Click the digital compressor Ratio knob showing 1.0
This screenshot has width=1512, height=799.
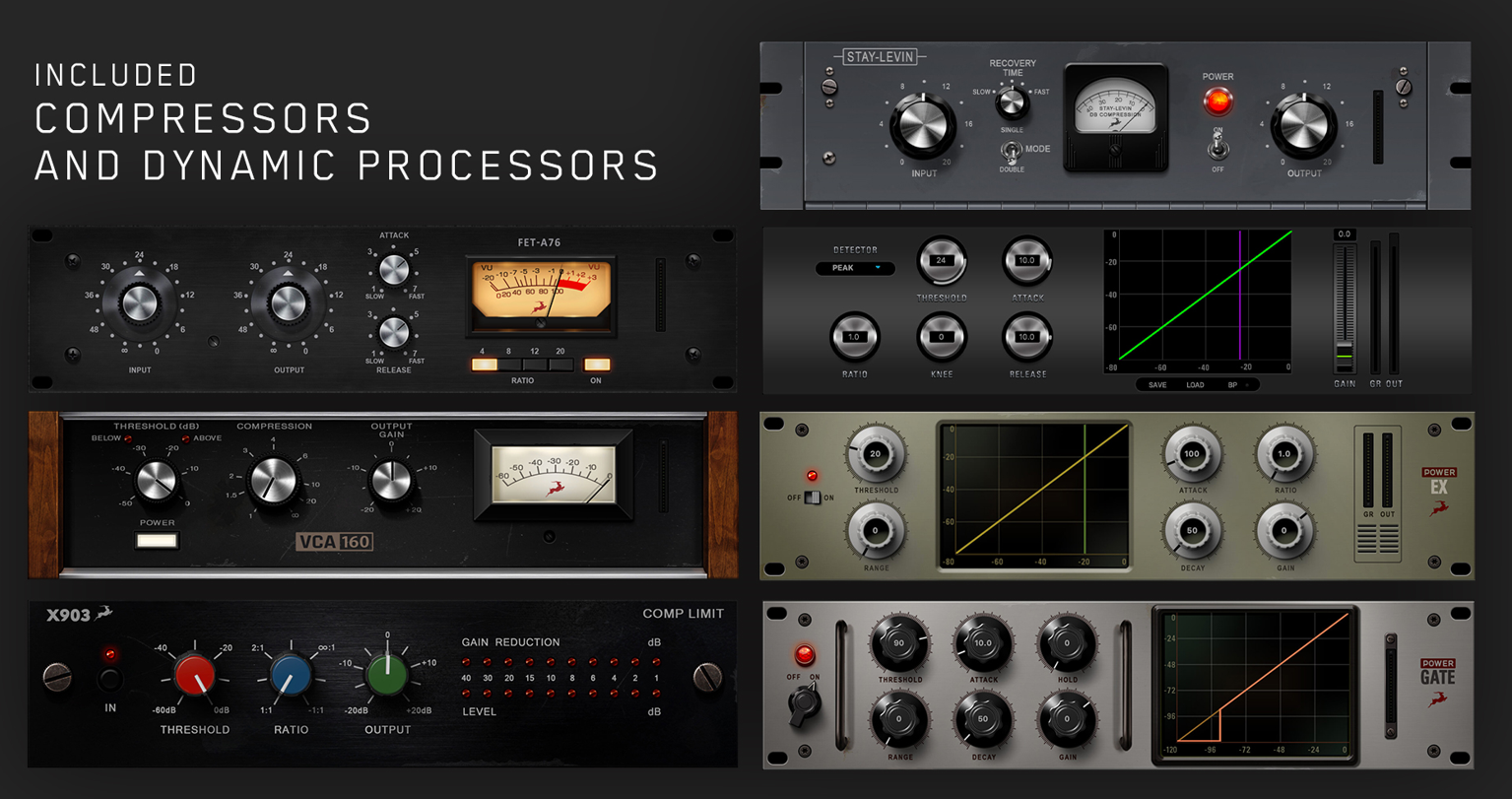(853, 337)
